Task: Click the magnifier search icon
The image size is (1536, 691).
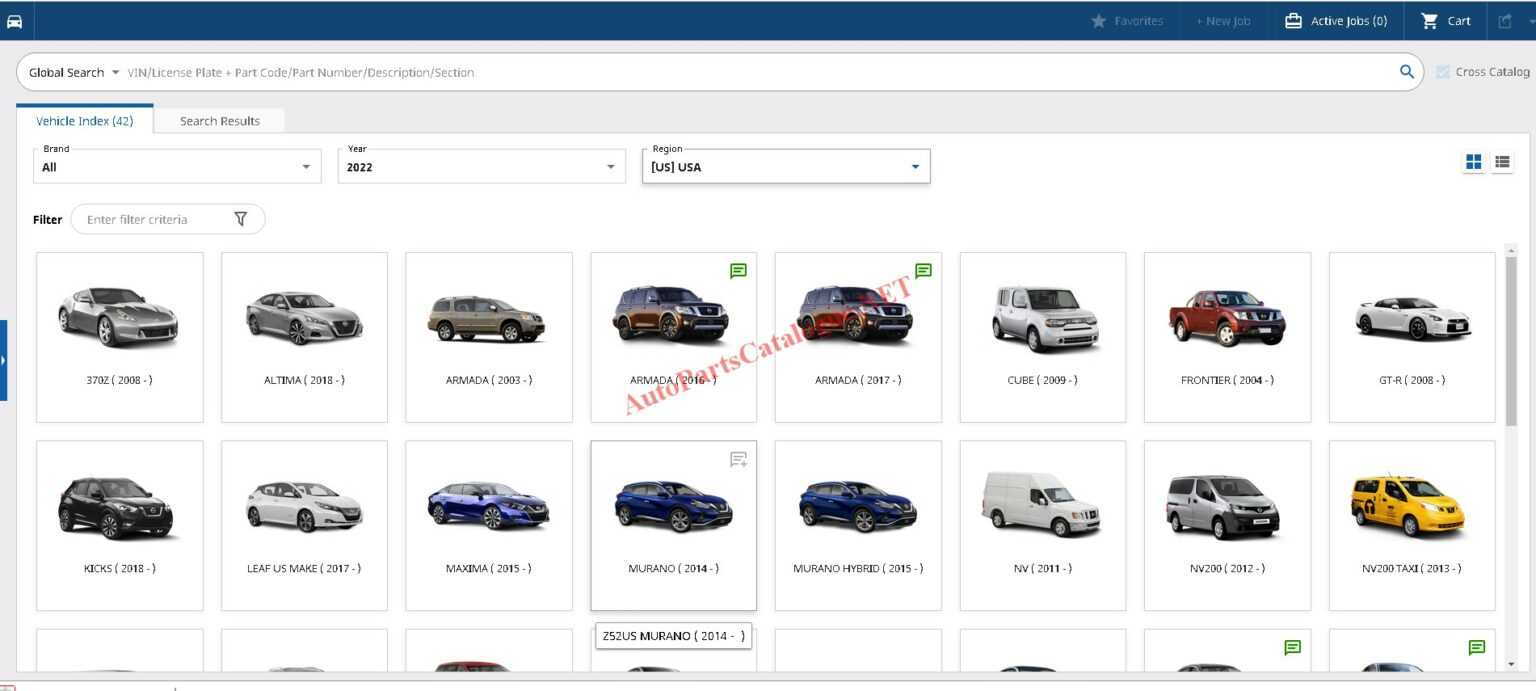Action: click(x=1406, y=72)
